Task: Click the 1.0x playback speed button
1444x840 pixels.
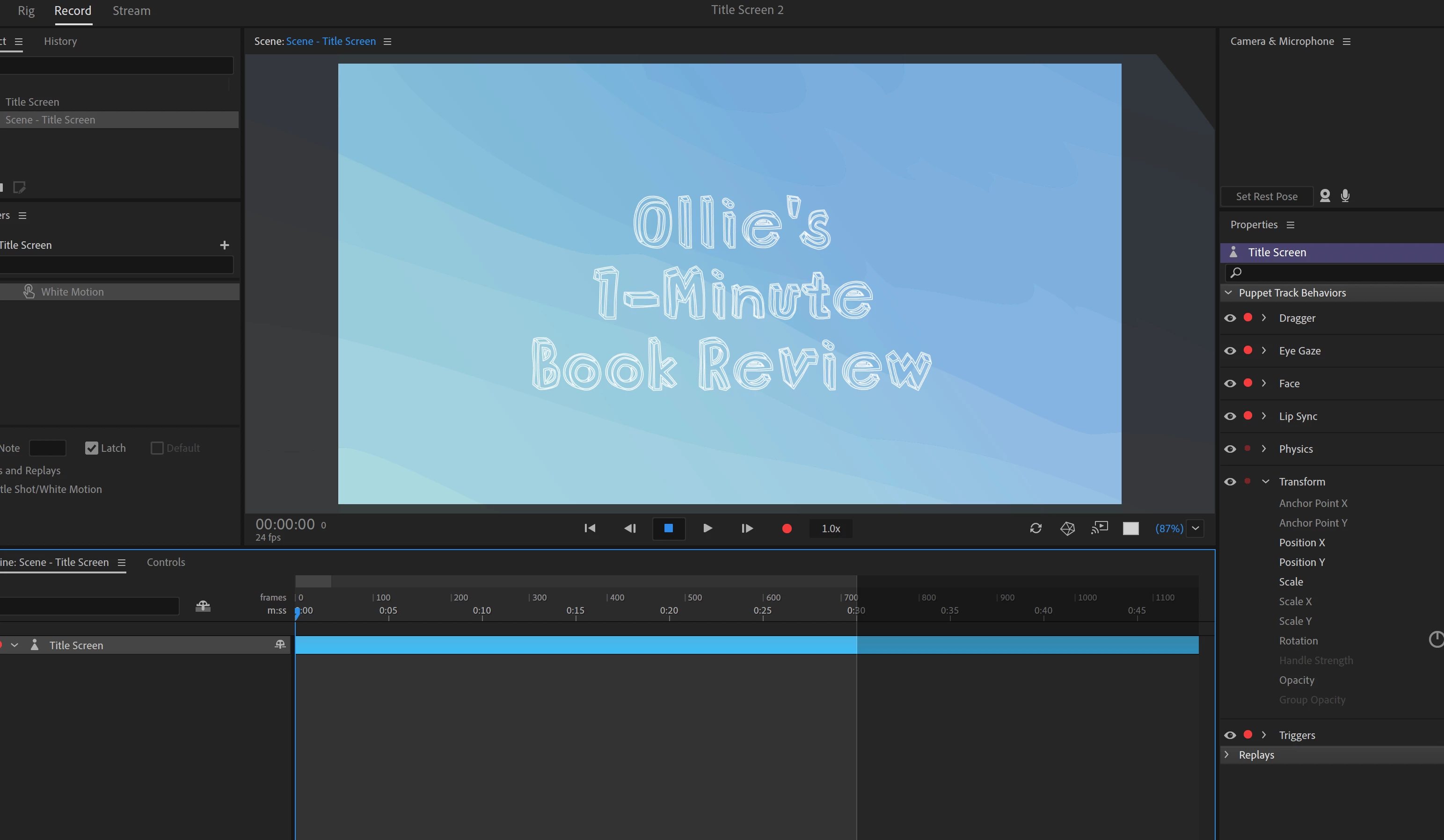Action: click(x=830, y=529)
